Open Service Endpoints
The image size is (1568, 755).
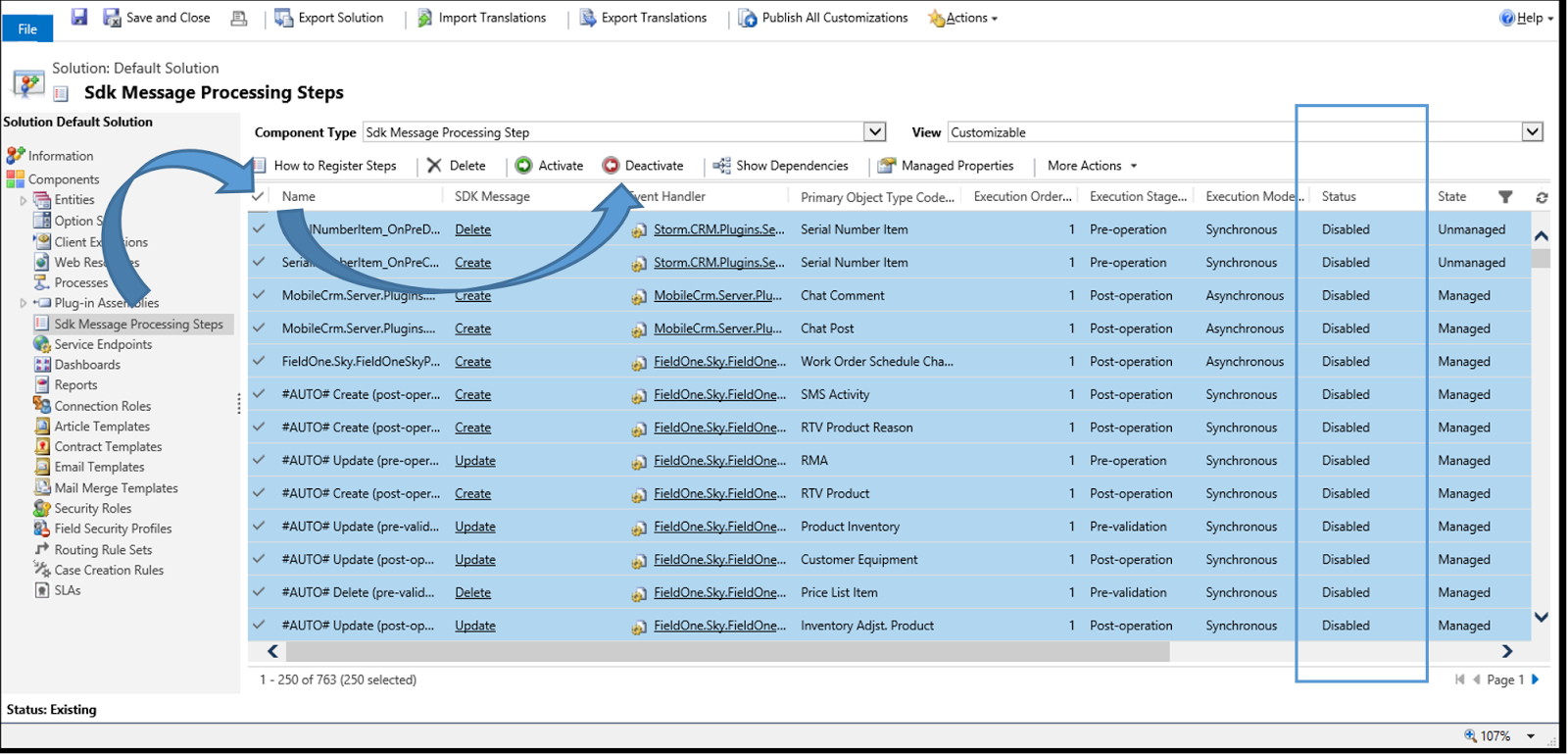(103, 344)
